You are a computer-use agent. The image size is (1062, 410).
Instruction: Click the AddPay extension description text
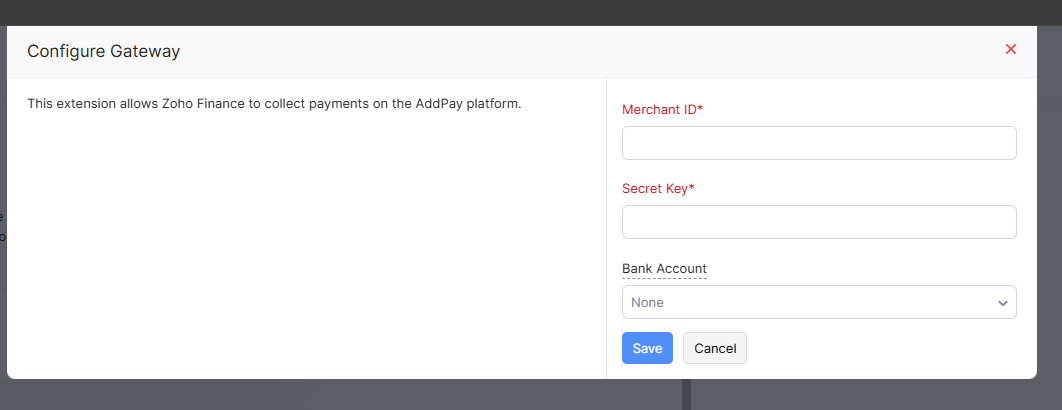point(274,103)
